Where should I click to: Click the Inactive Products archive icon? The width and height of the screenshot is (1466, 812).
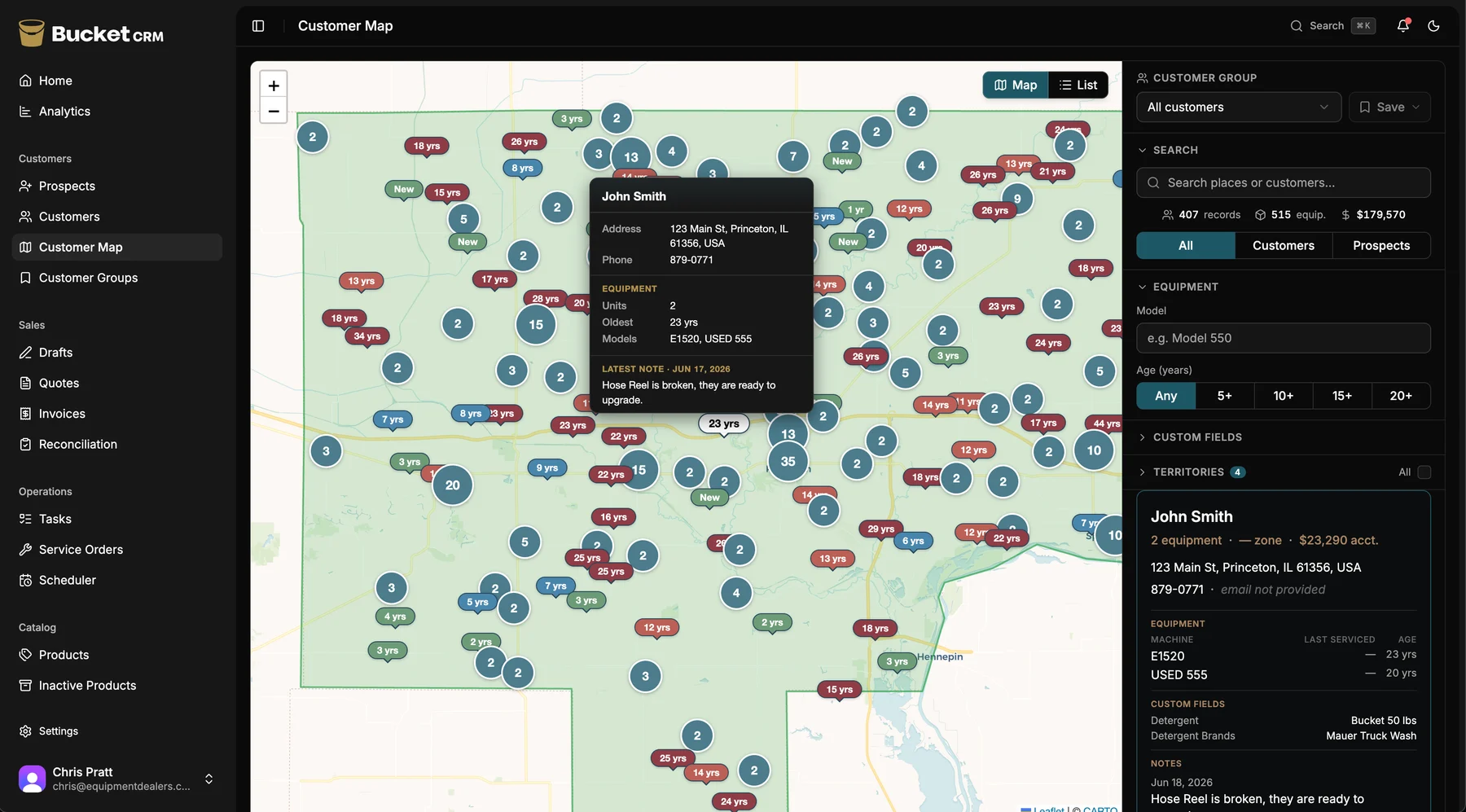(x=25, y=686)
